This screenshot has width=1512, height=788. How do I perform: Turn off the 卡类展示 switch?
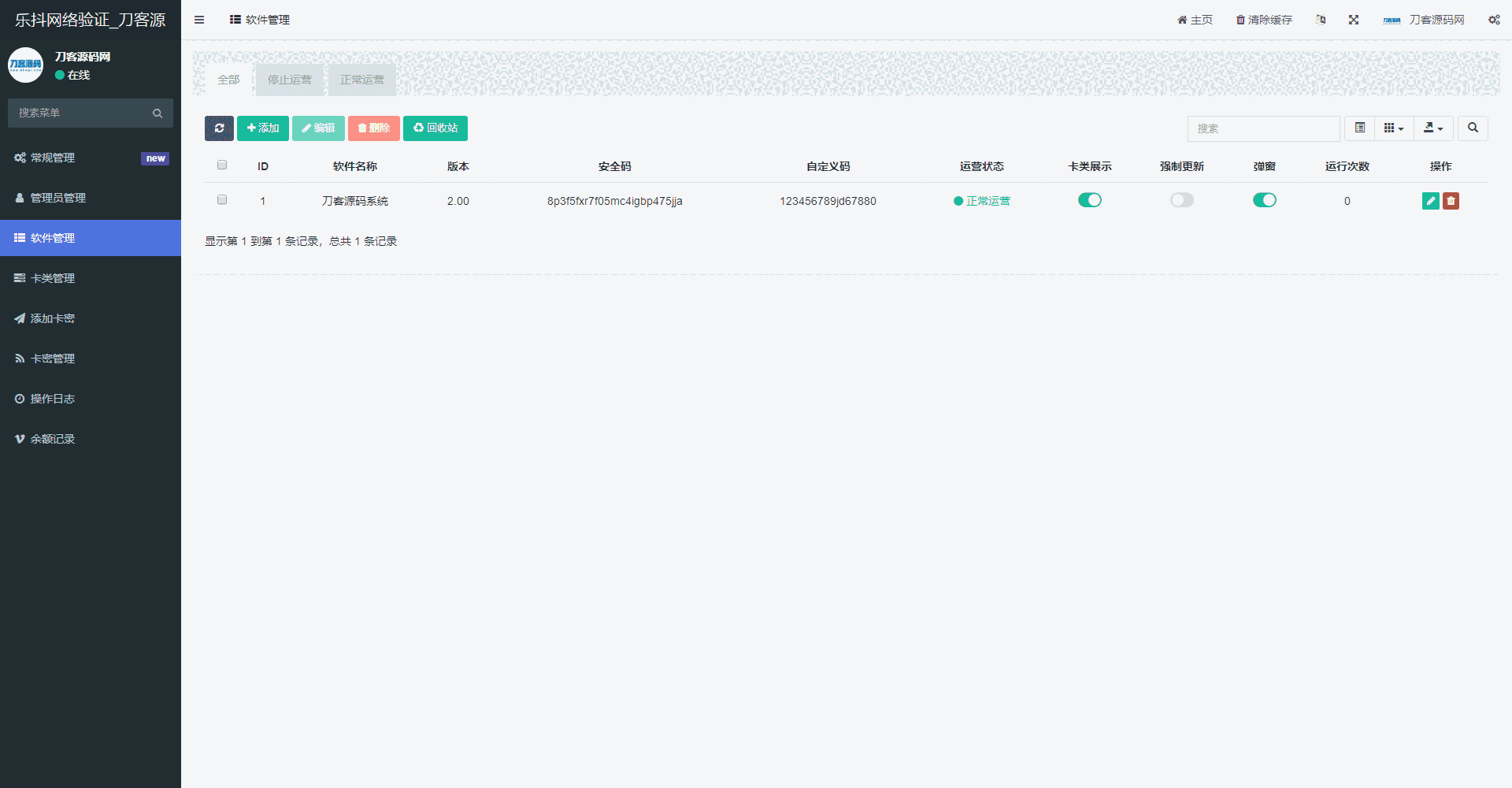(x=1090, y=200)
